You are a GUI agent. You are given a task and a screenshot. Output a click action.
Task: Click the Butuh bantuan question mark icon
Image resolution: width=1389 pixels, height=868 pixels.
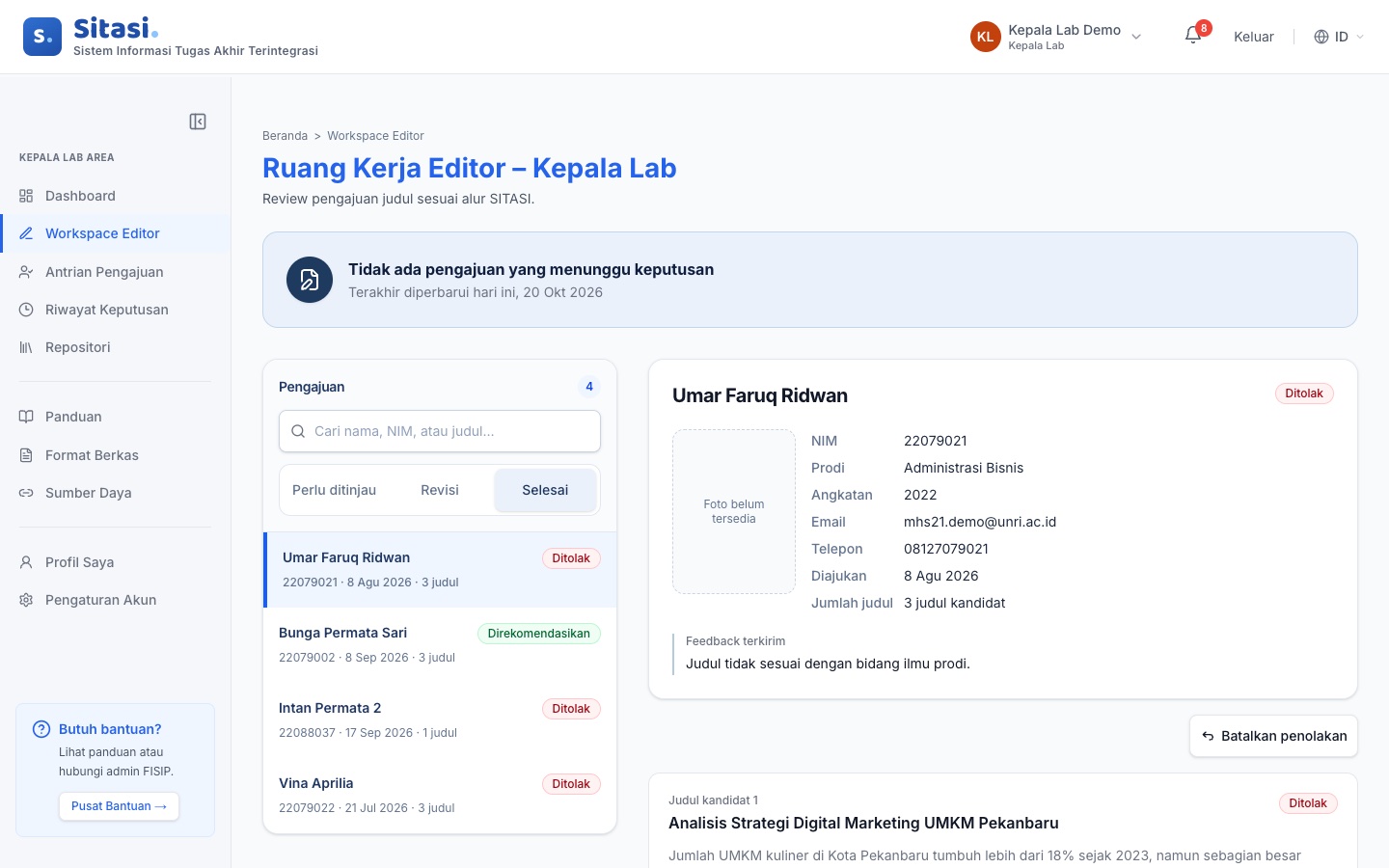pos(41,729)
